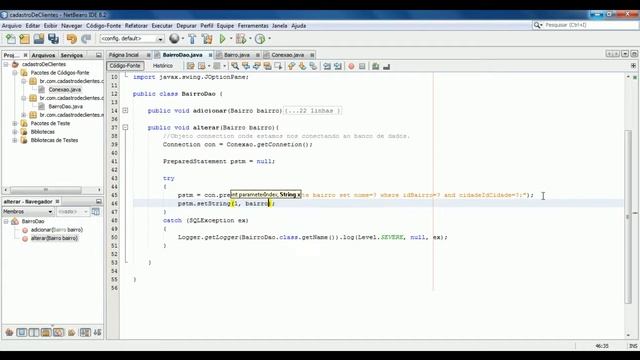Stop macro recording with the gray square
Screen dimensions: 640x360
(x=362, y=66)
